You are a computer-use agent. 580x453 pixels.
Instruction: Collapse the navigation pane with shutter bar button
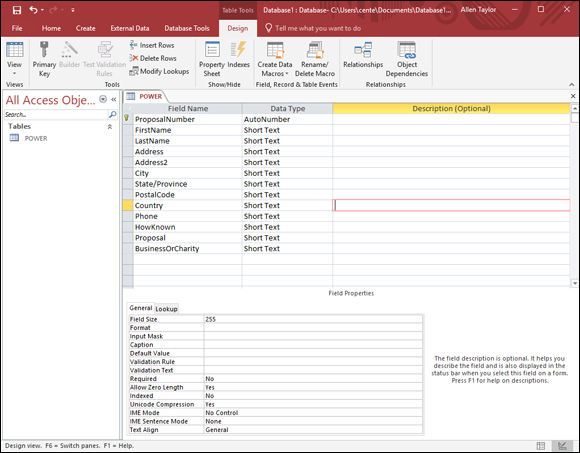114,99
